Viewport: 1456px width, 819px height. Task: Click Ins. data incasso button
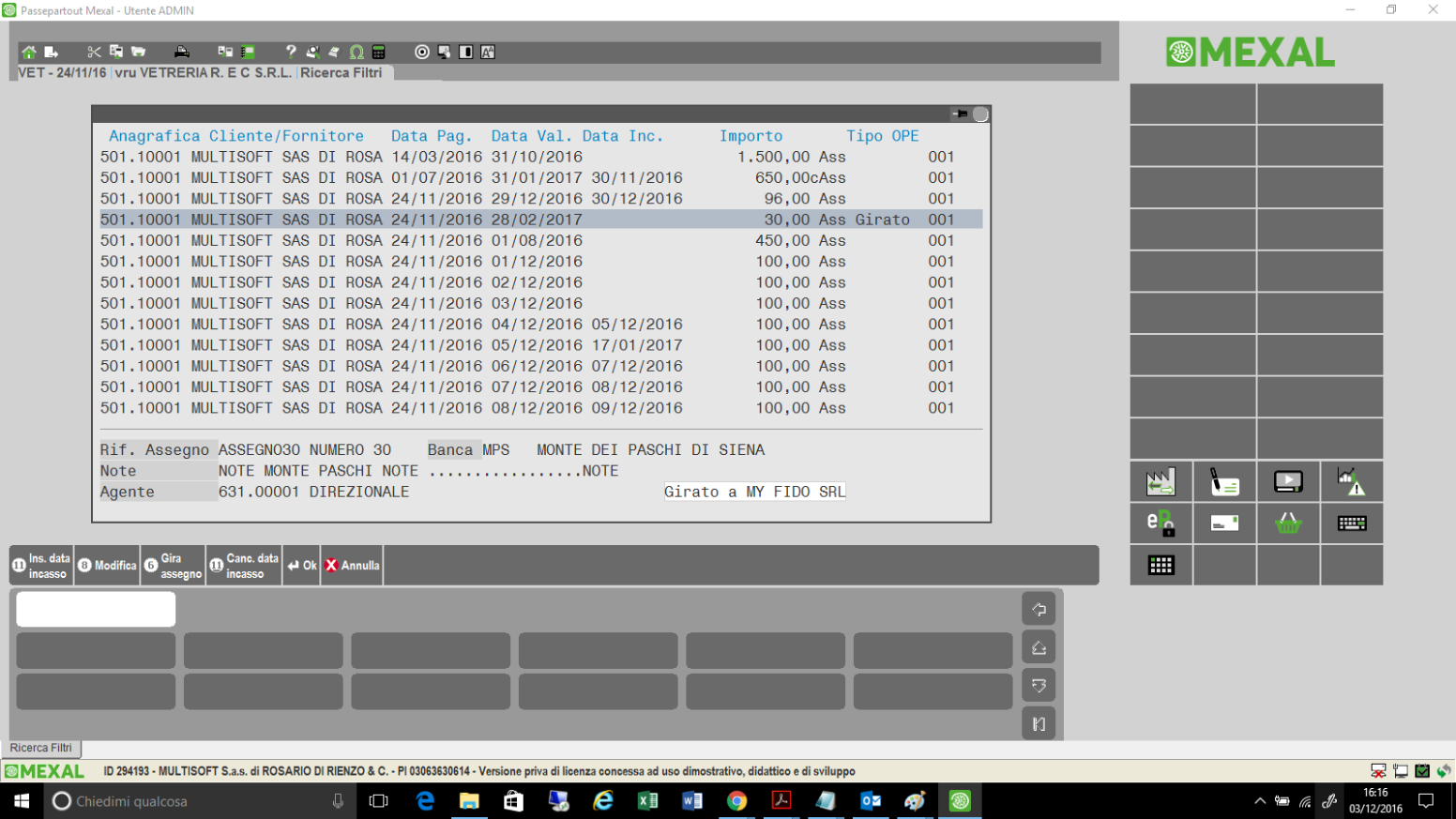coord(41,566)
